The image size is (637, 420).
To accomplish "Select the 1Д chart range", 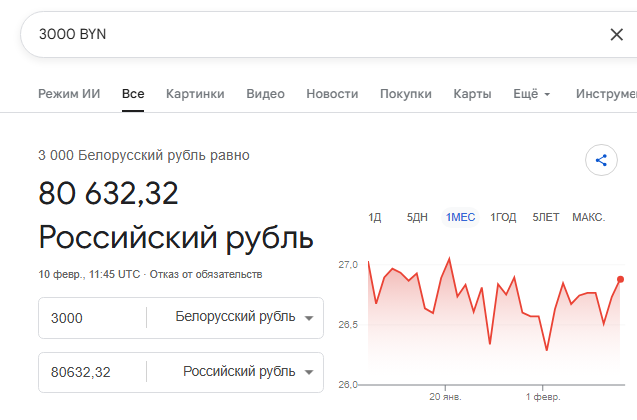I will coord(375,217).
